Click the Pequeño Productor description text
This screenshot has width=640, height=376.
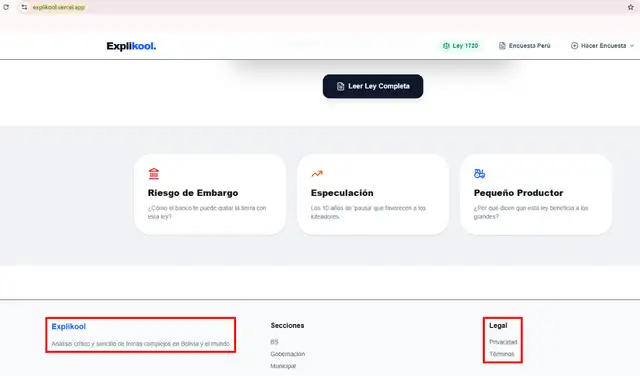pyautogui.click(x=531, y=212)
